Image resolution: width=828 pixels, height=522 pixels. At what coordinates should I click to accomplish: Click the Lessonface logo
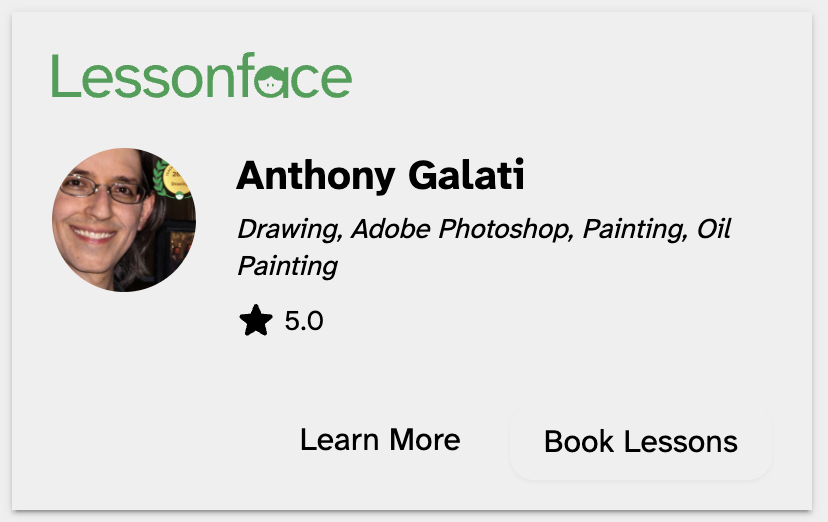(201, 77)
